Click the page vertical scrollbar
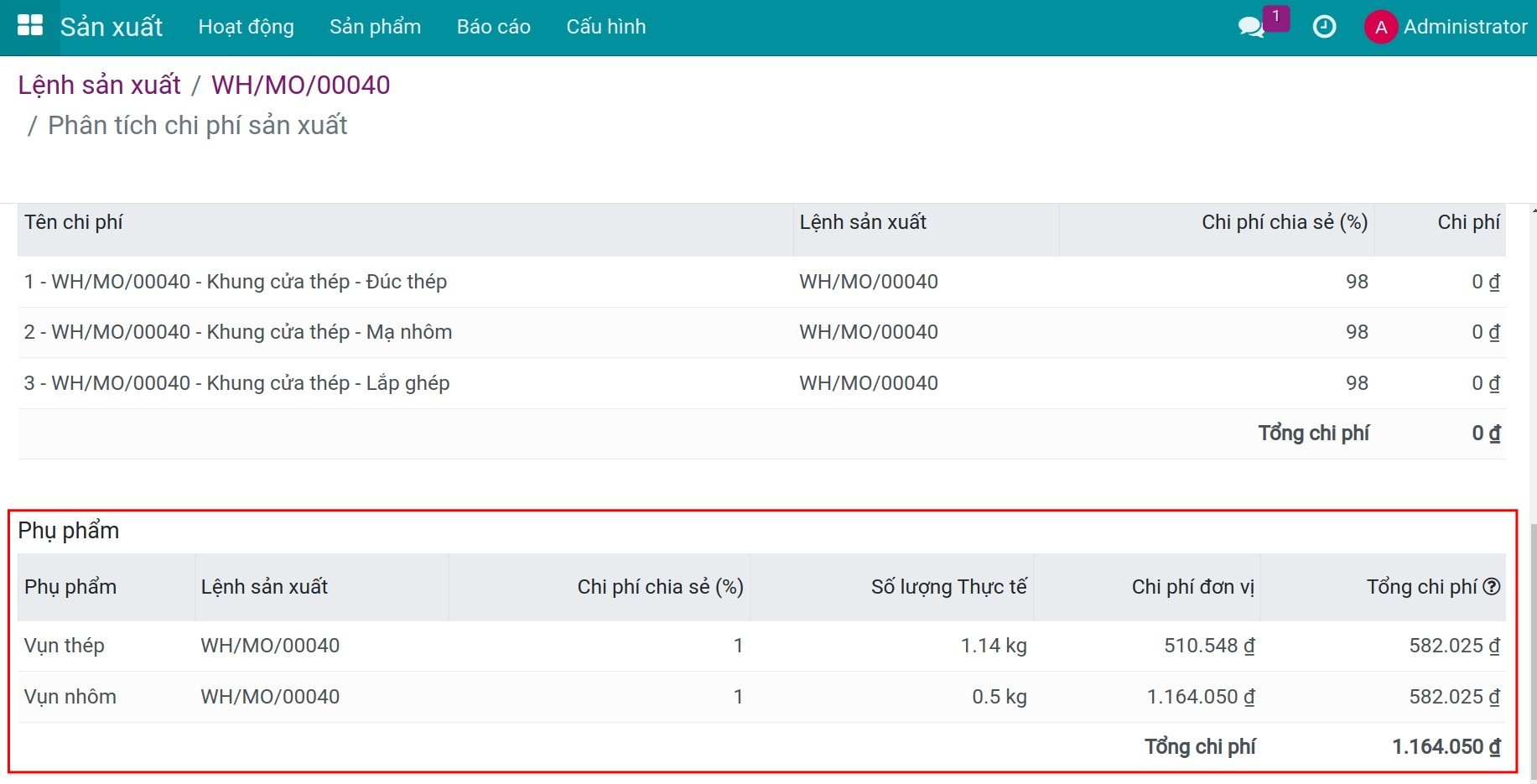1537x784 pixels. [1533, 650]
